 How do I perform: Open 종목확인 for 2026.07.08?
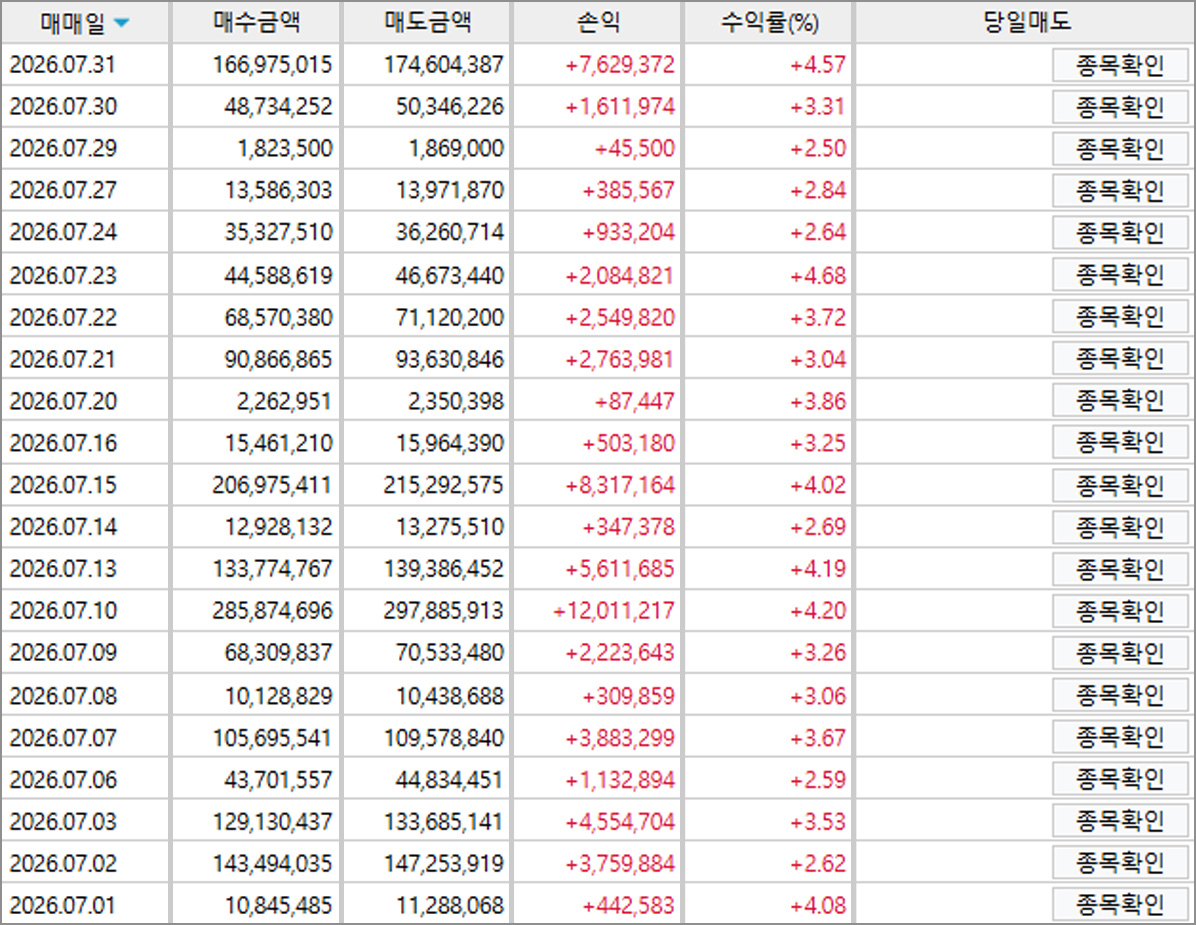(1120, 695)
